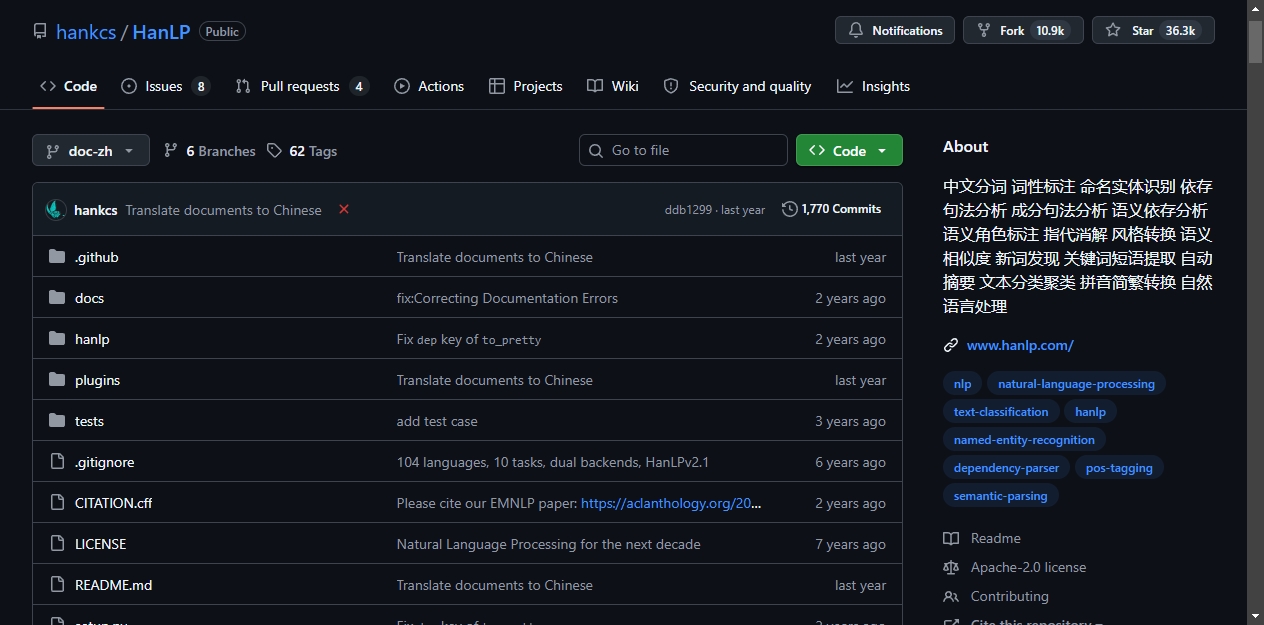
Task: Click the Notifications button
Action: click(x=895, y=31)
